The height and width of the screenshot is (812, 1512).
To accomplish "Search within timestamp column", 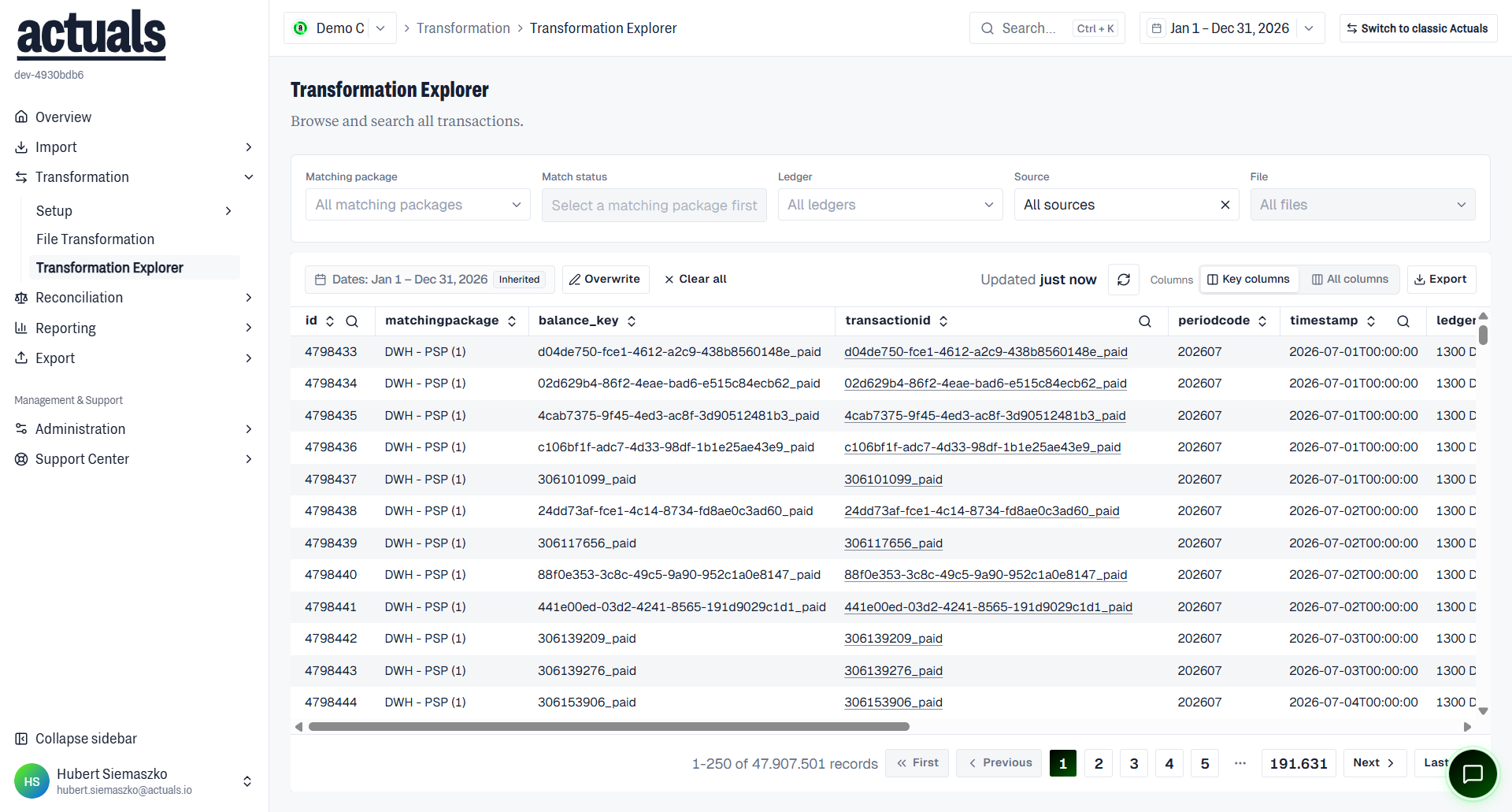I will (x=1403, y=321).
